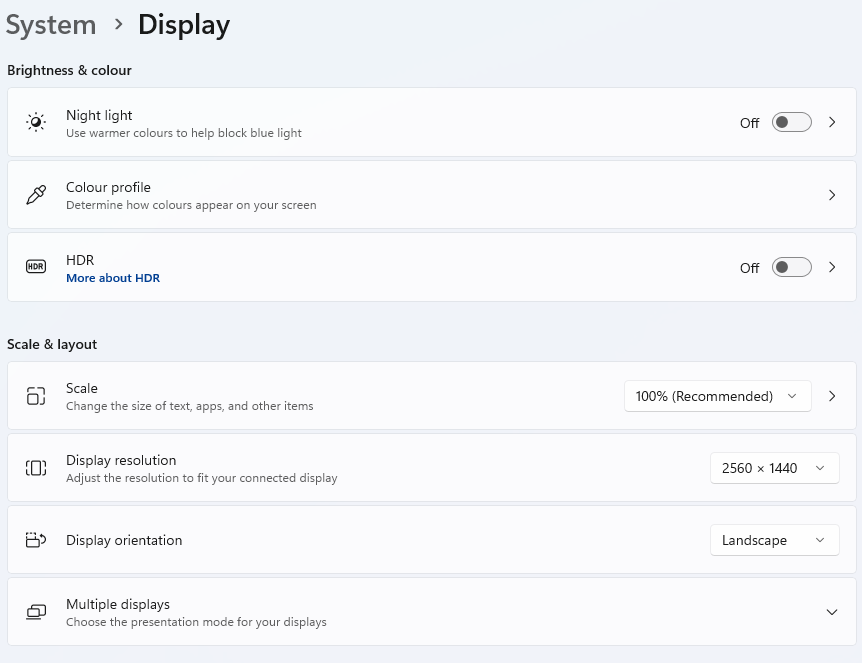Screen dimensions: 862x663
Task: Click the Display orientation icon
Action: (x=36, y=540)
